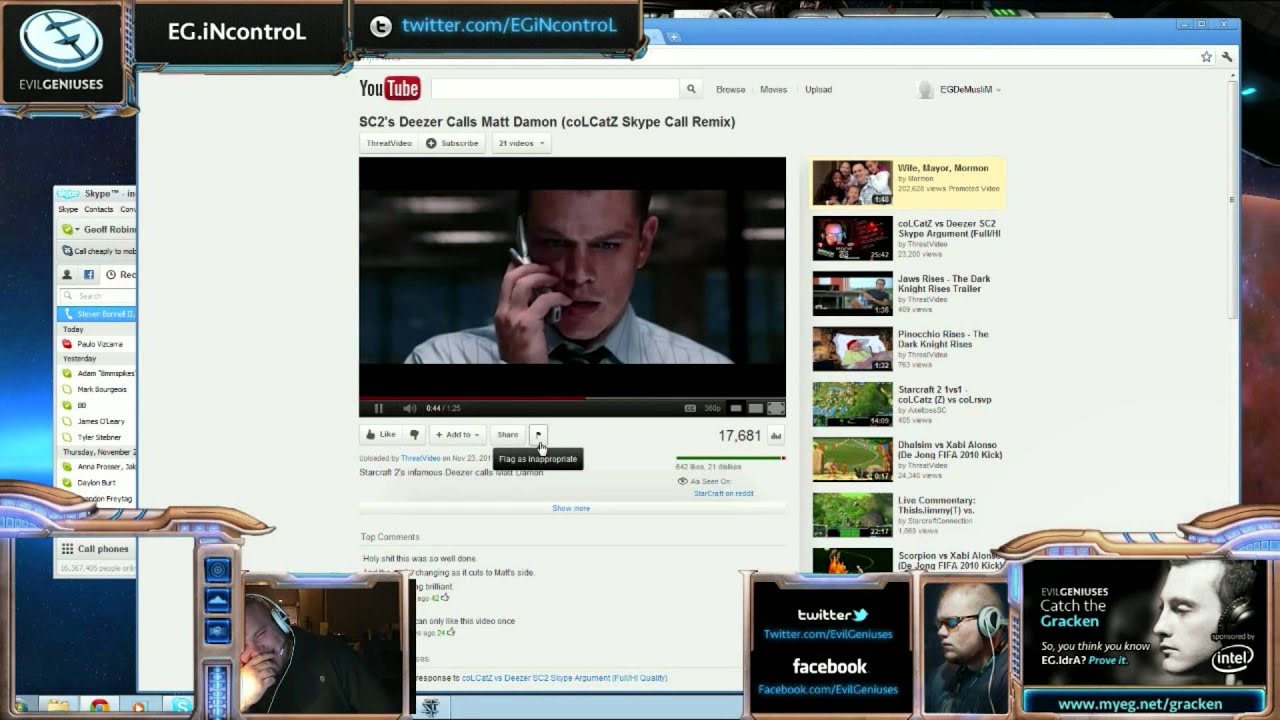The height and width of the screenshot is (720, 1280).
Task: Toggle closed captions in the player
Action: [690, 408]
